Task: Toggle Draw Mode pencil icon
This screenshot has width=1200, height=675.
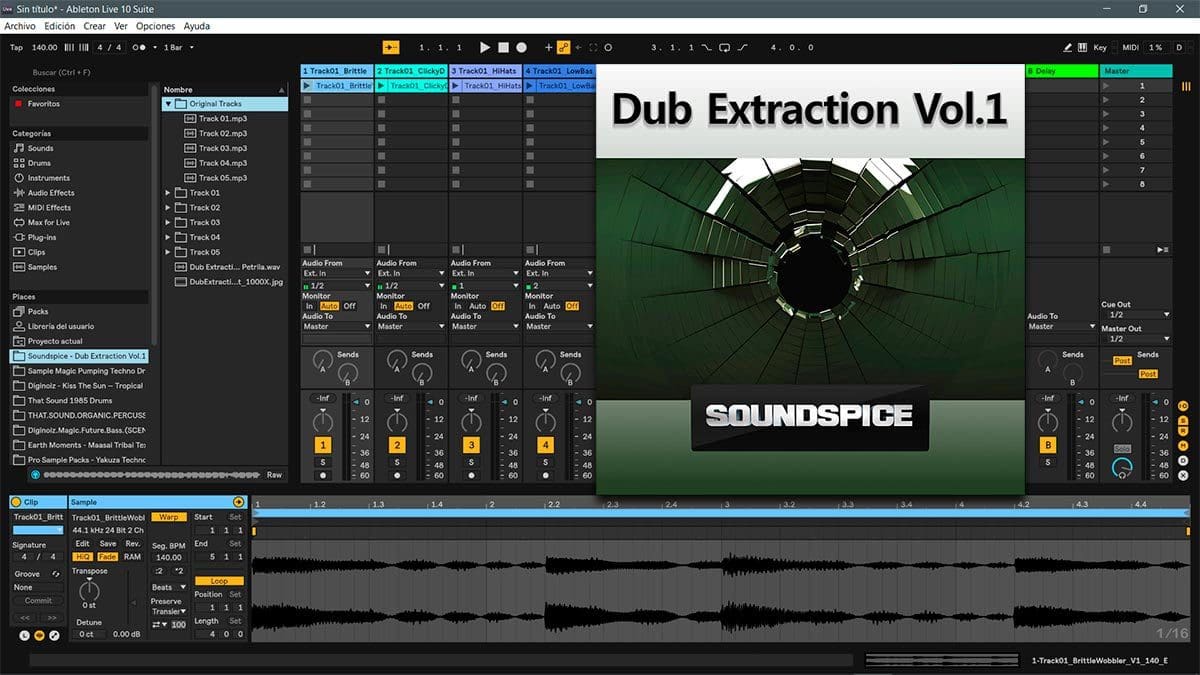Action: [x=1068, y=47]
